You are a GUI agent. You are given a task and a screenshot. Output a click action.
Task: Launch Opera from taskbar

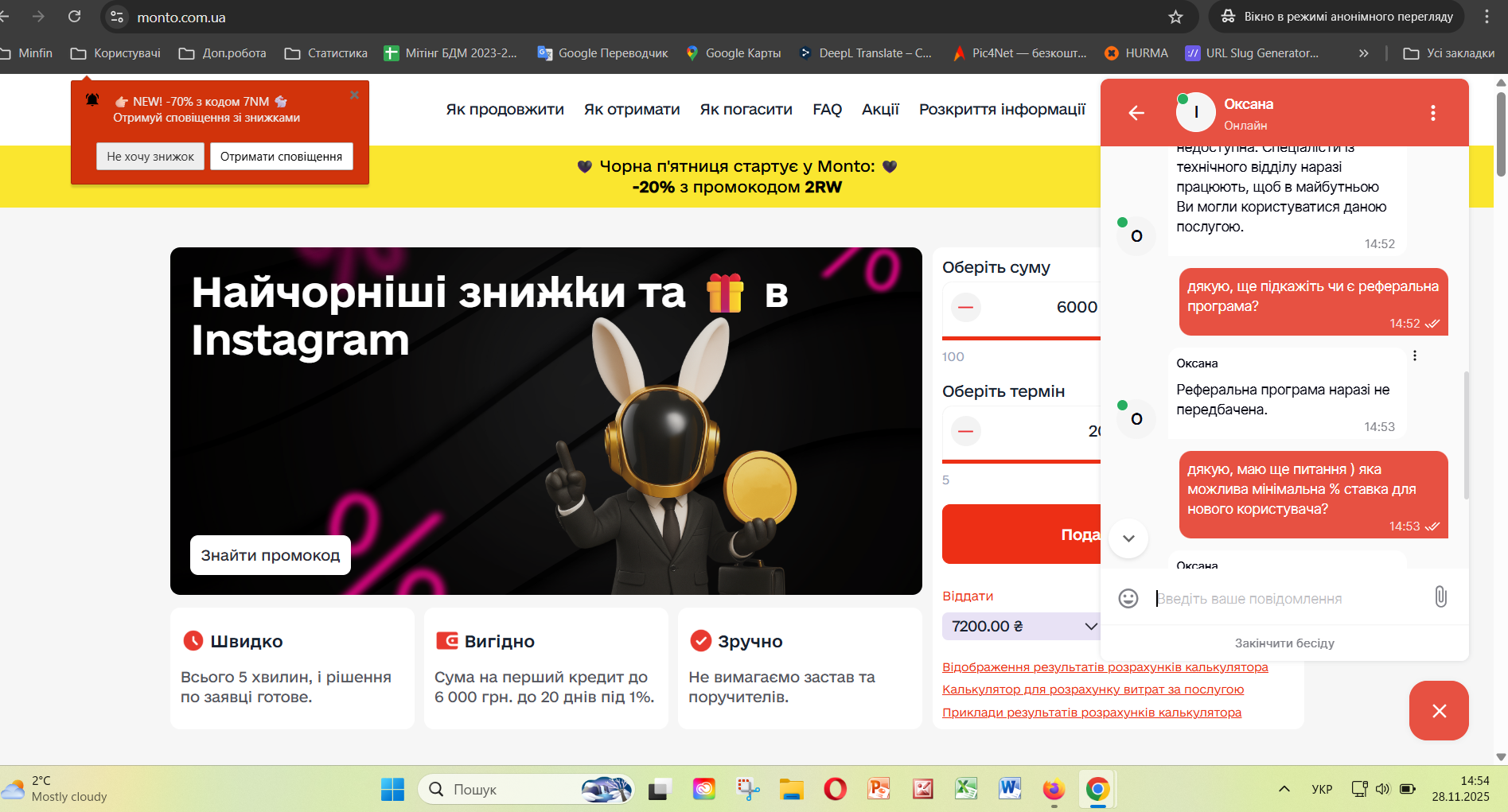tap(835, 789)
